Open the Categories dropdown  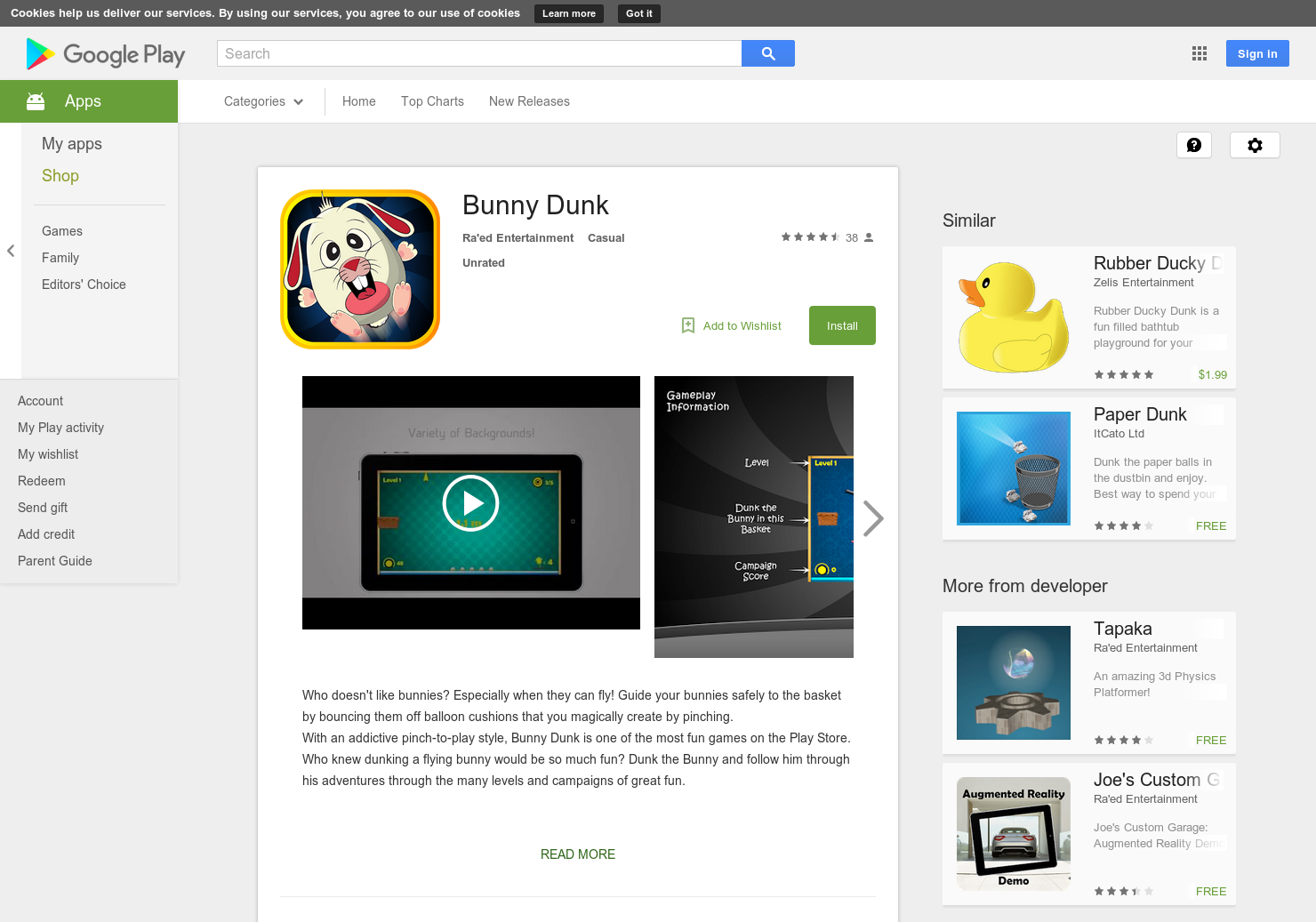coord(262,100)
